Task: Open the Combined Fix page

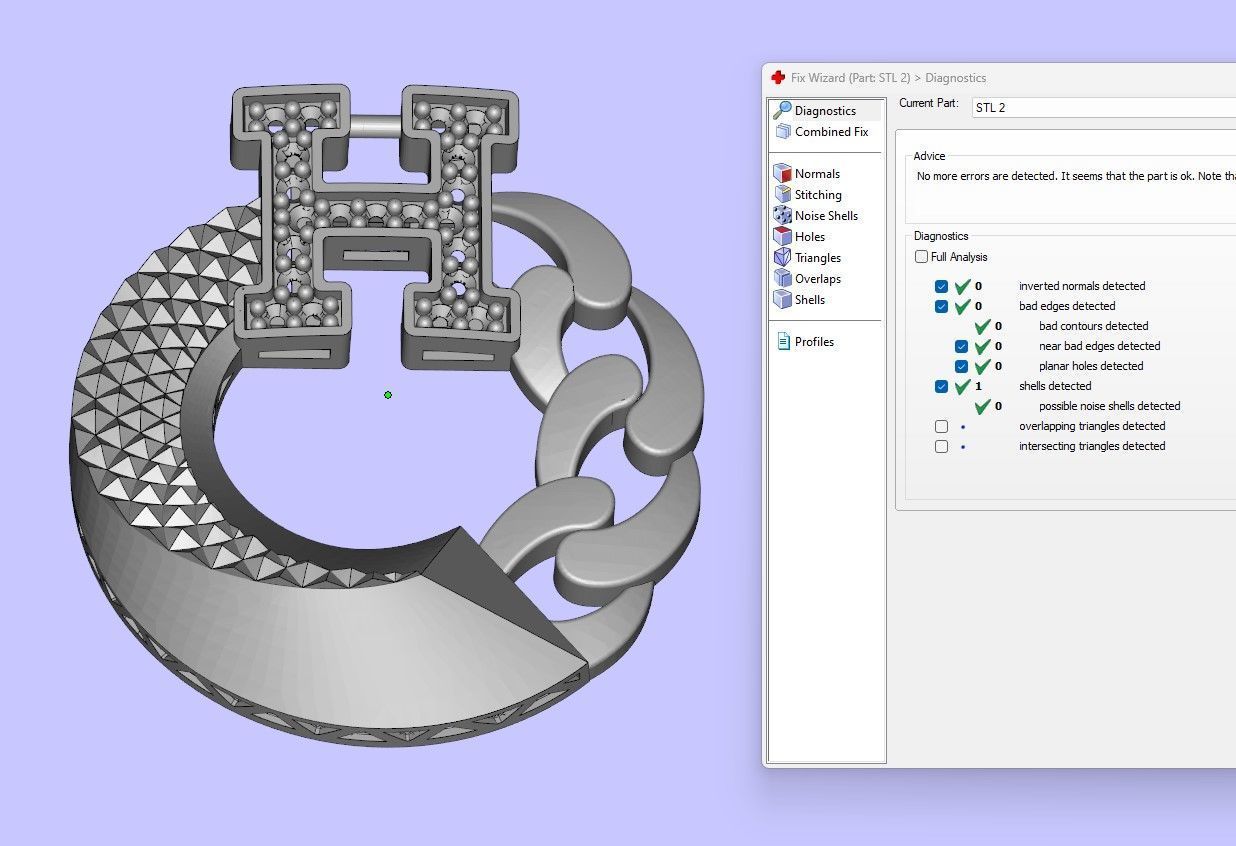Action: 832,132
